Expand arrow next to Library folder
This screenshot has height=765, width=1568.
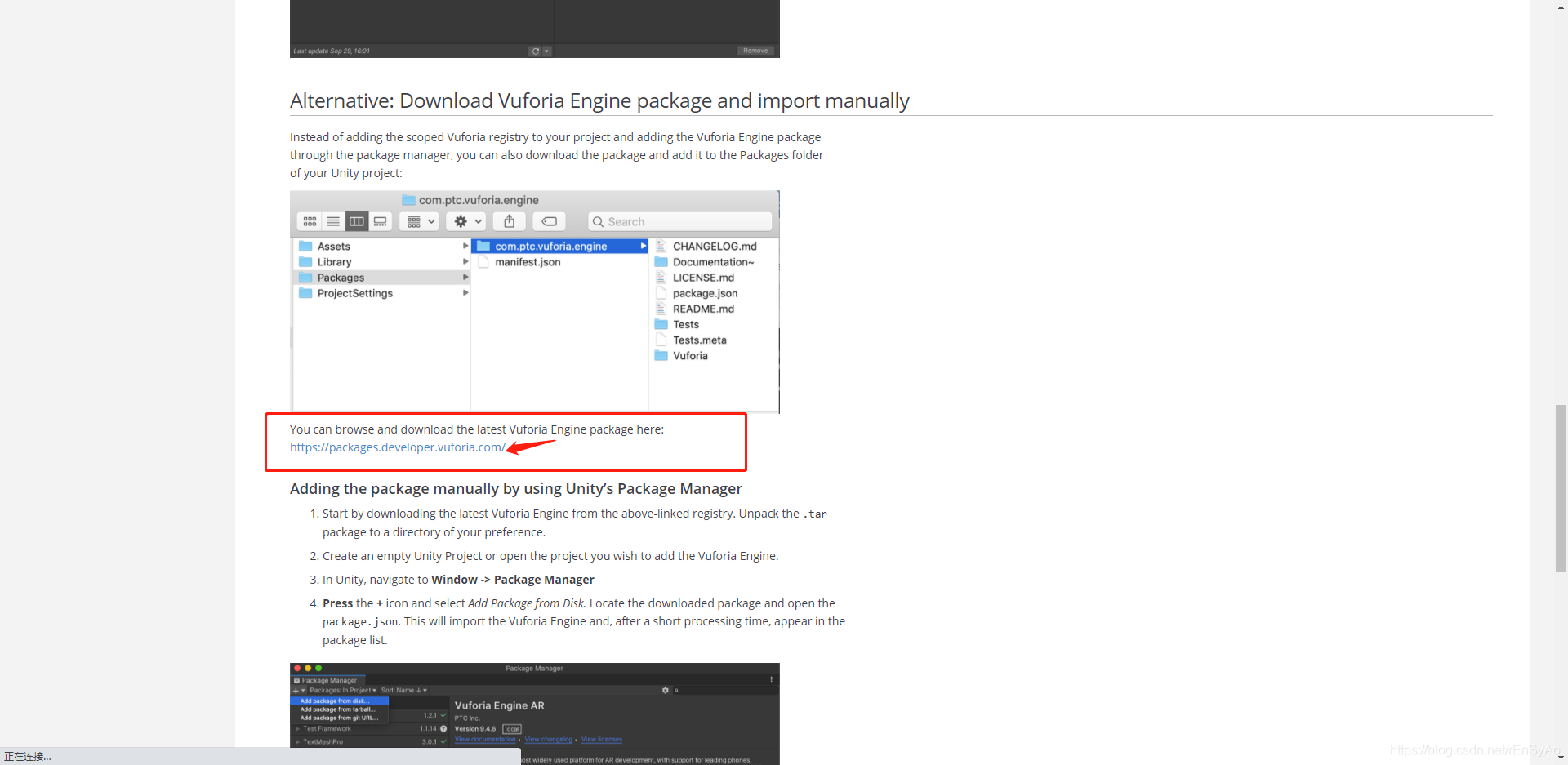[x=465, y=261]
